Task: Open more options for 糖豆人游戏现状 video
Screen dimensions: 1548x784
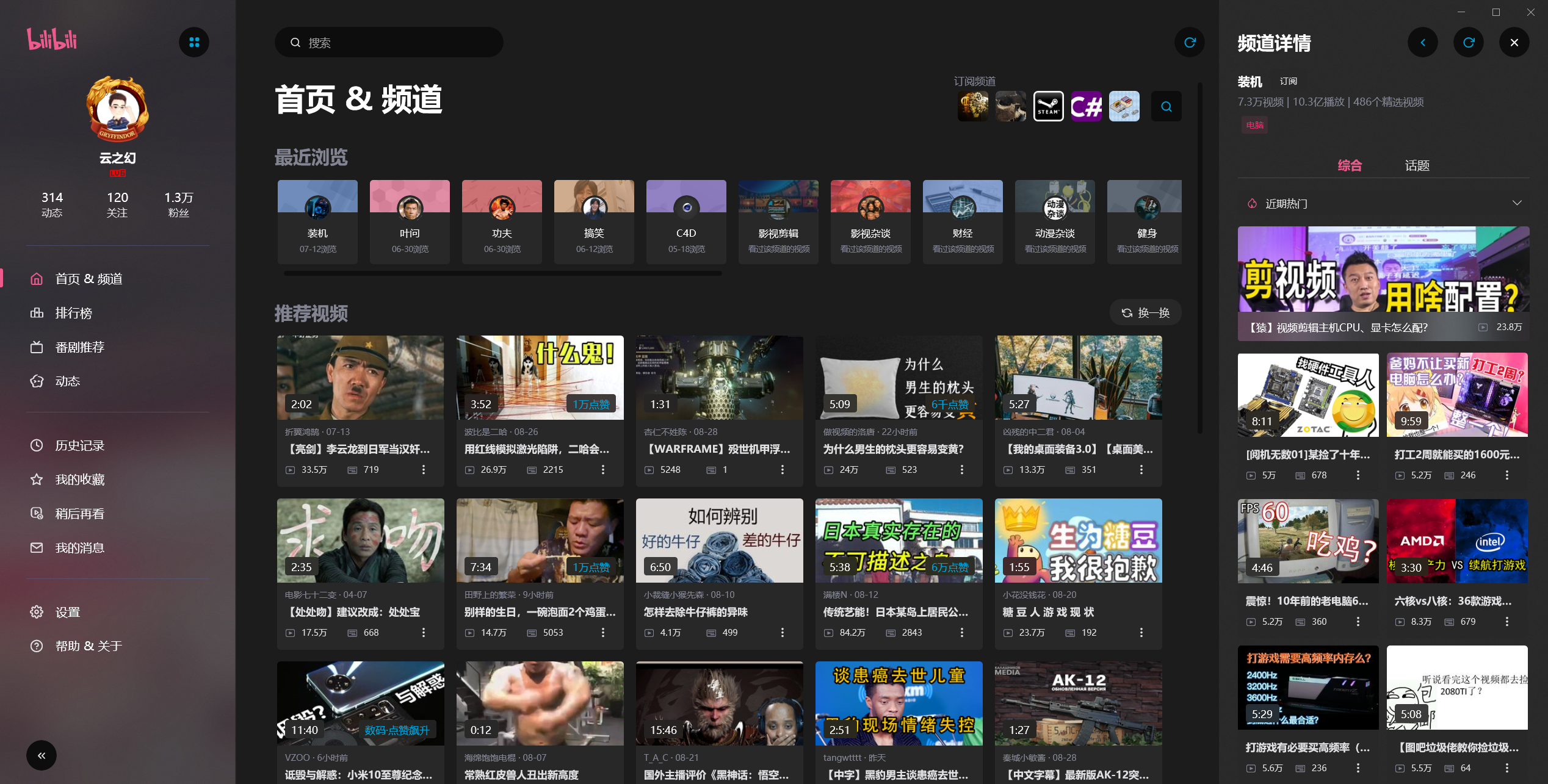Action: point(1141,633)
